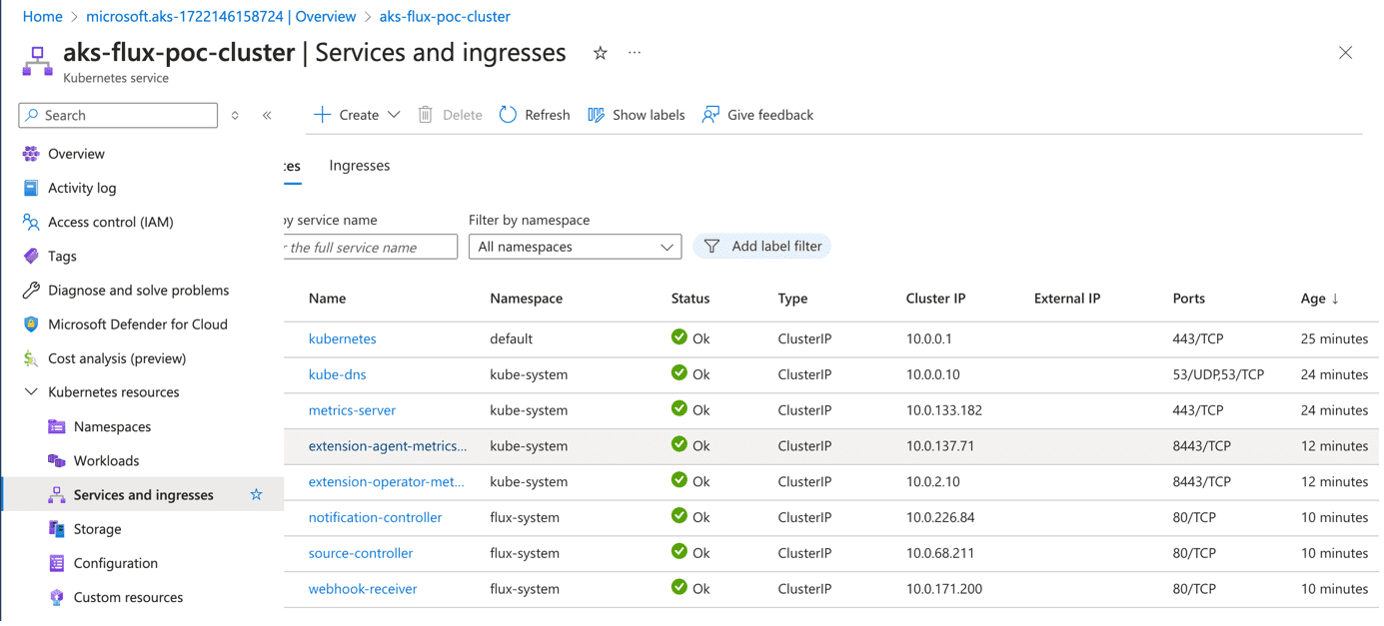The height and width of the screenshot is (626, 1384).
Task: Click the Kubernetes service cluster icon
Action: [x=38, y=60]
